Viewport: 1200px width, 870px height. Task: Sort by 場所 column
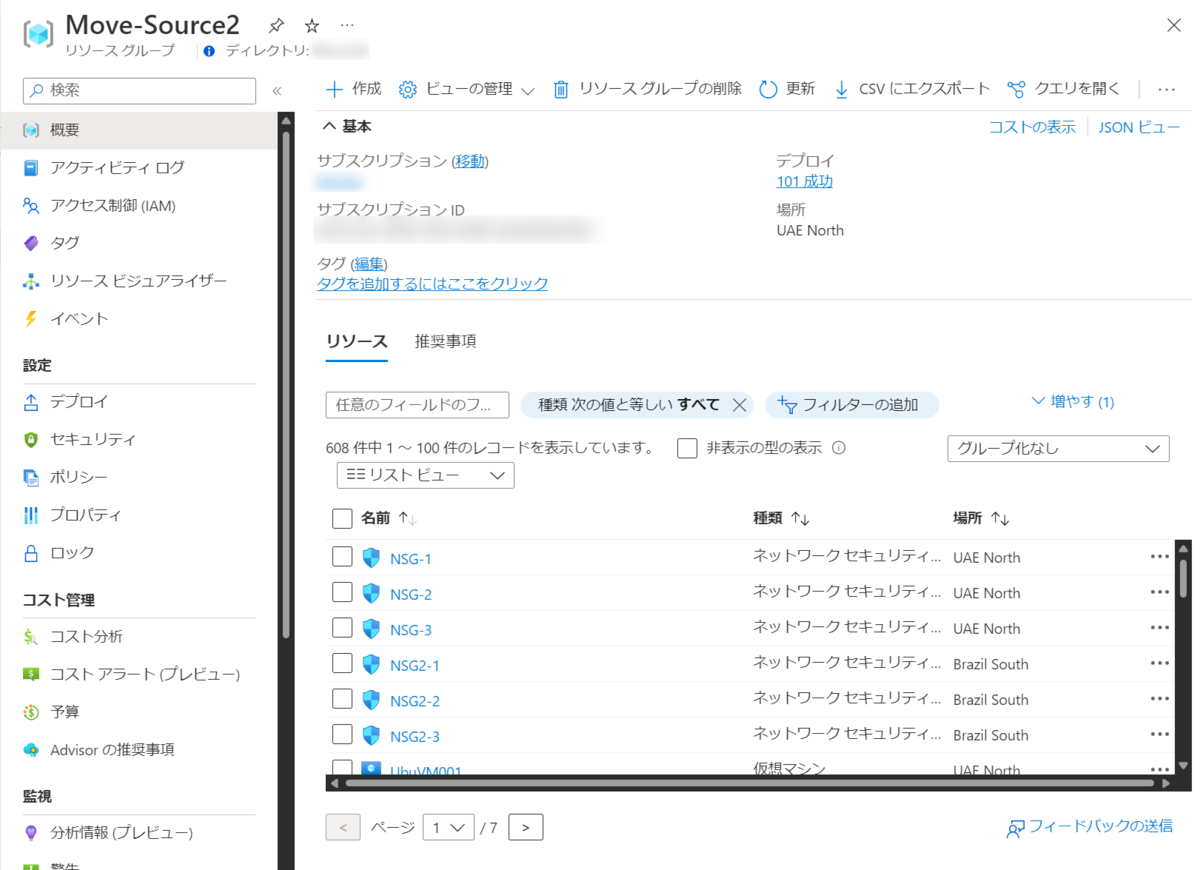[981, 518]
